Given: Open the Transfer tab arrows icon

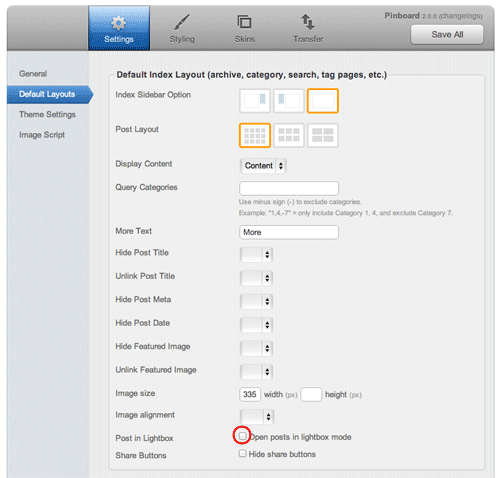Looking at the screenshot, I should click(308, 22).
